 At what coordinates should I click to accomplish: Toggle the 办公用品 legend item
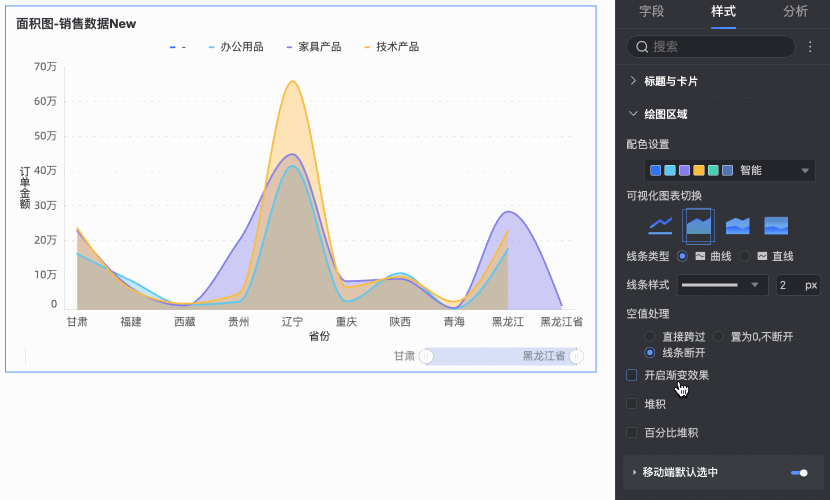[x=236, y=47]
